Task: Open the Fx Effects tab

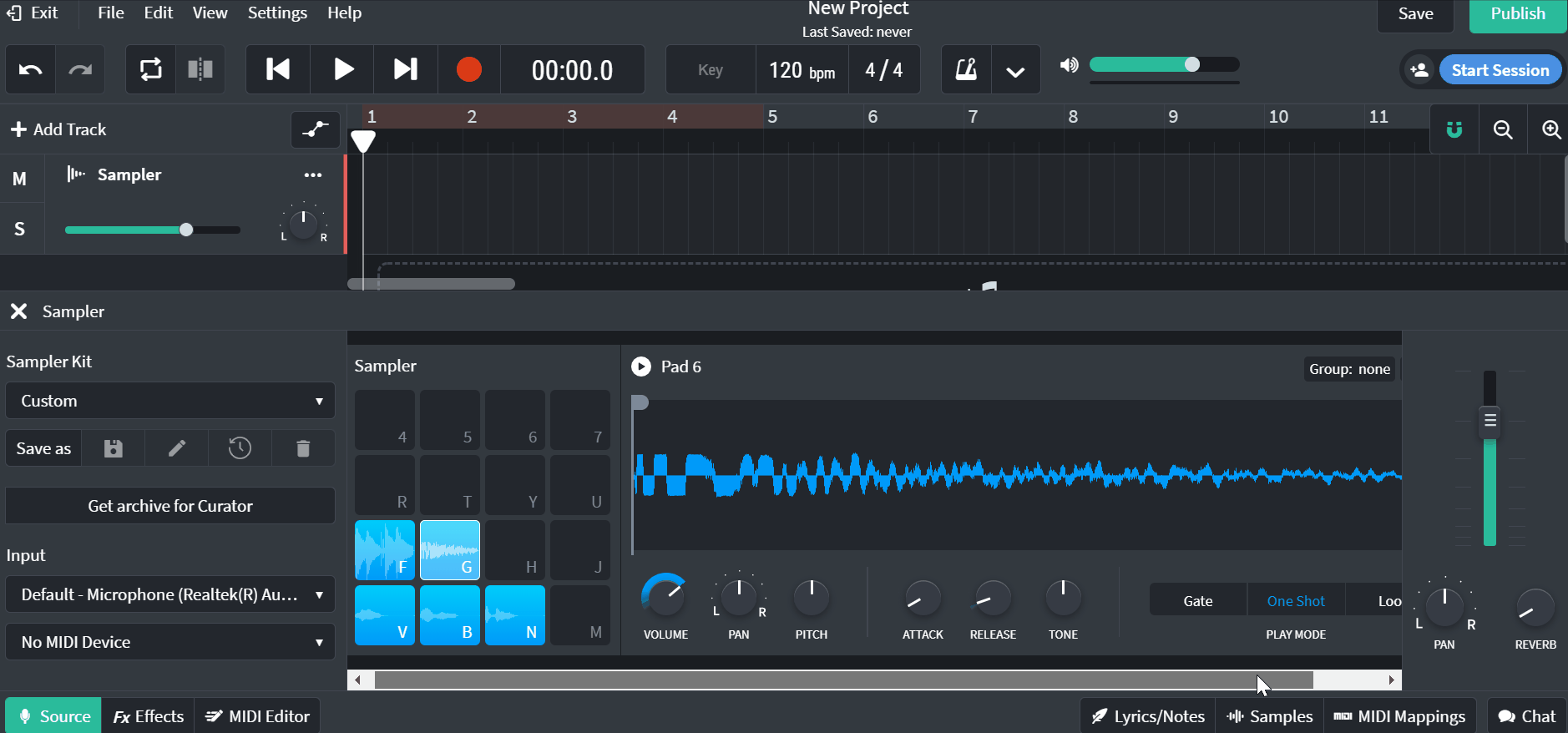Action: 149,716
